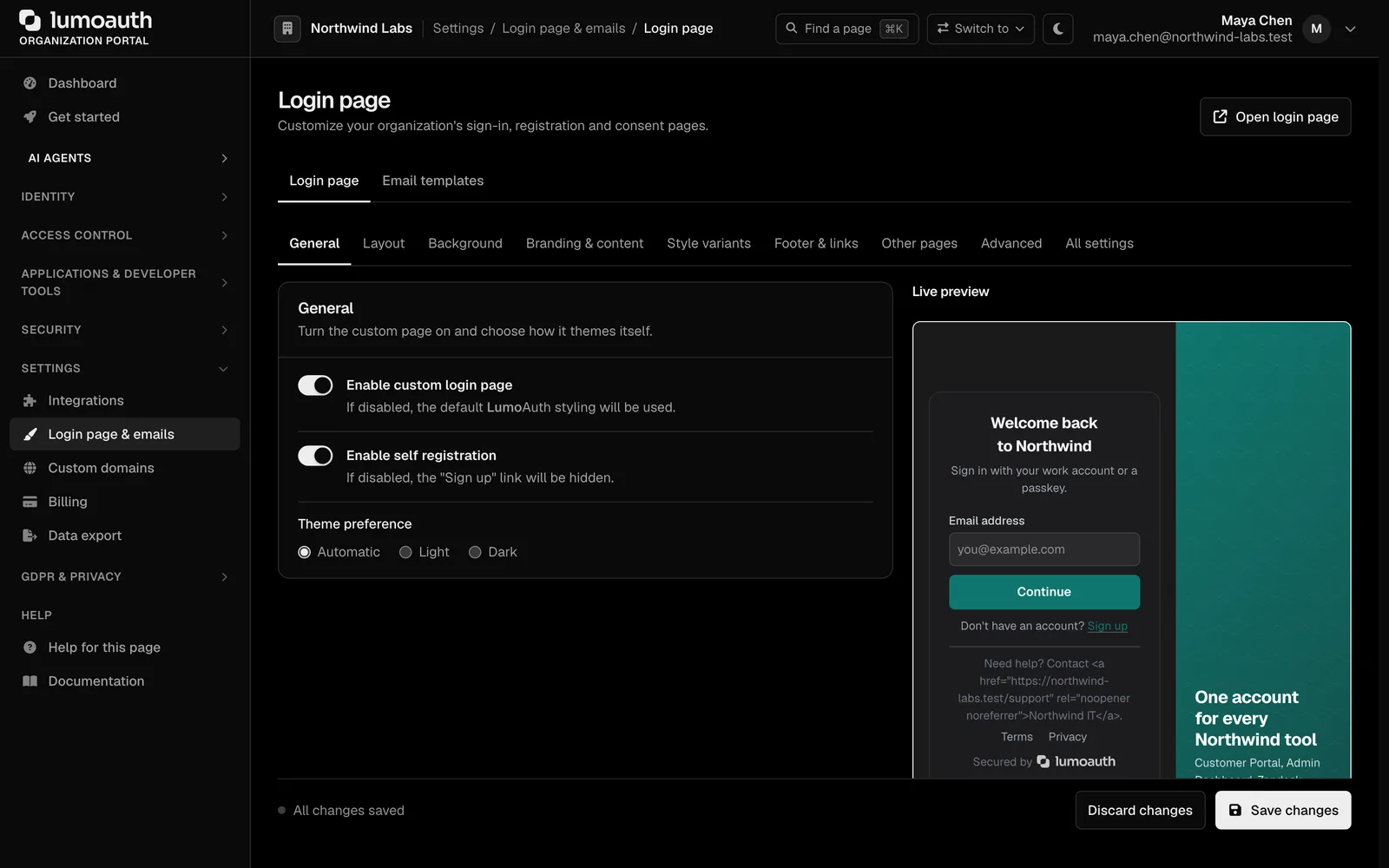Expand Applications & Developer Tools section
The width and height of the screenshot is (1389, 868).
pos(125,282)
